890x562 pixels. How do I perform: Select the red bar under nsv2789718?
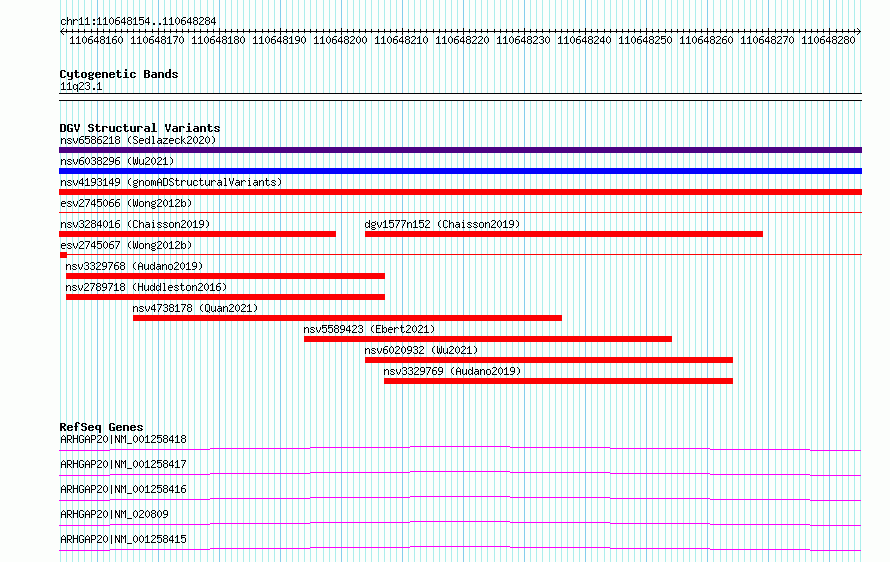pyautogui.click(x=225, y=297)
